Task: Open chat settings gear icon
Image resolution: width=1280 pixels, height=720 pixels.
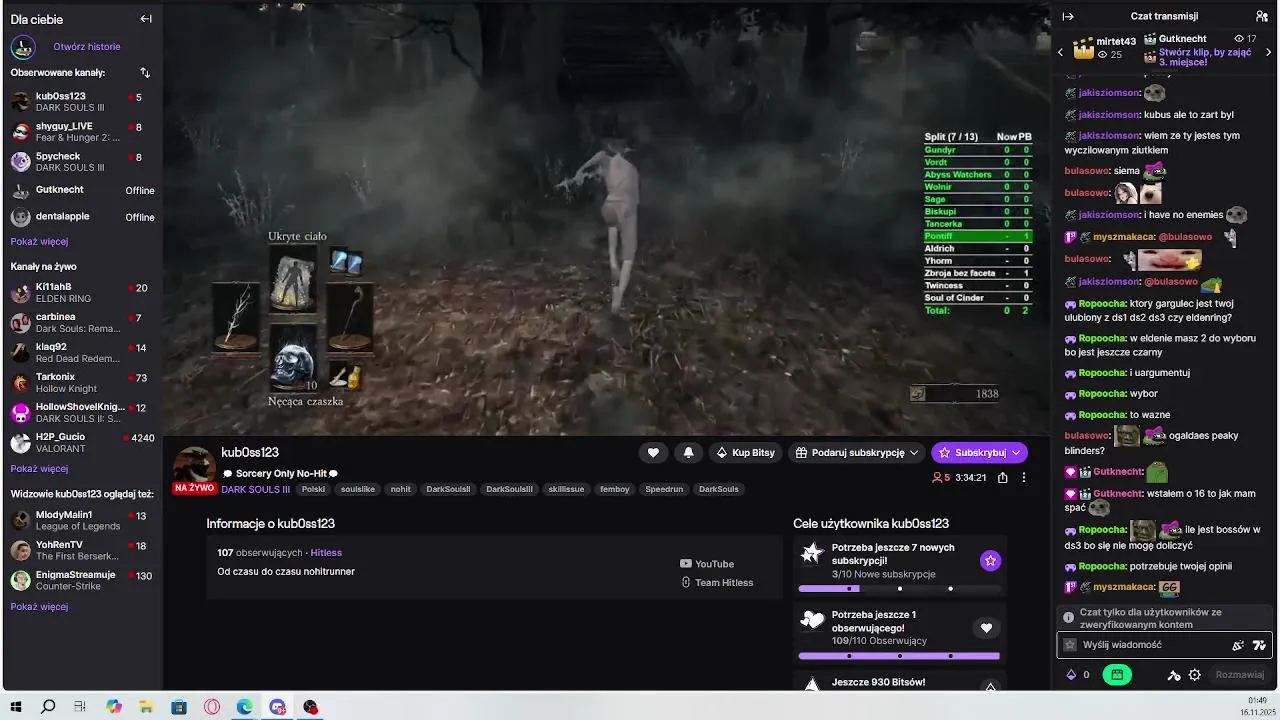Action: coord(1194,675)
